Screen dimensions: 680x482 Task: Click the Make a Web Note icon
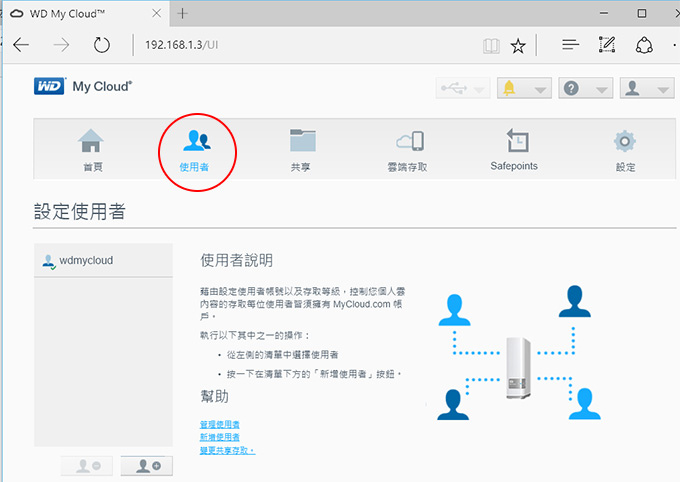click(x=607, y=44)
